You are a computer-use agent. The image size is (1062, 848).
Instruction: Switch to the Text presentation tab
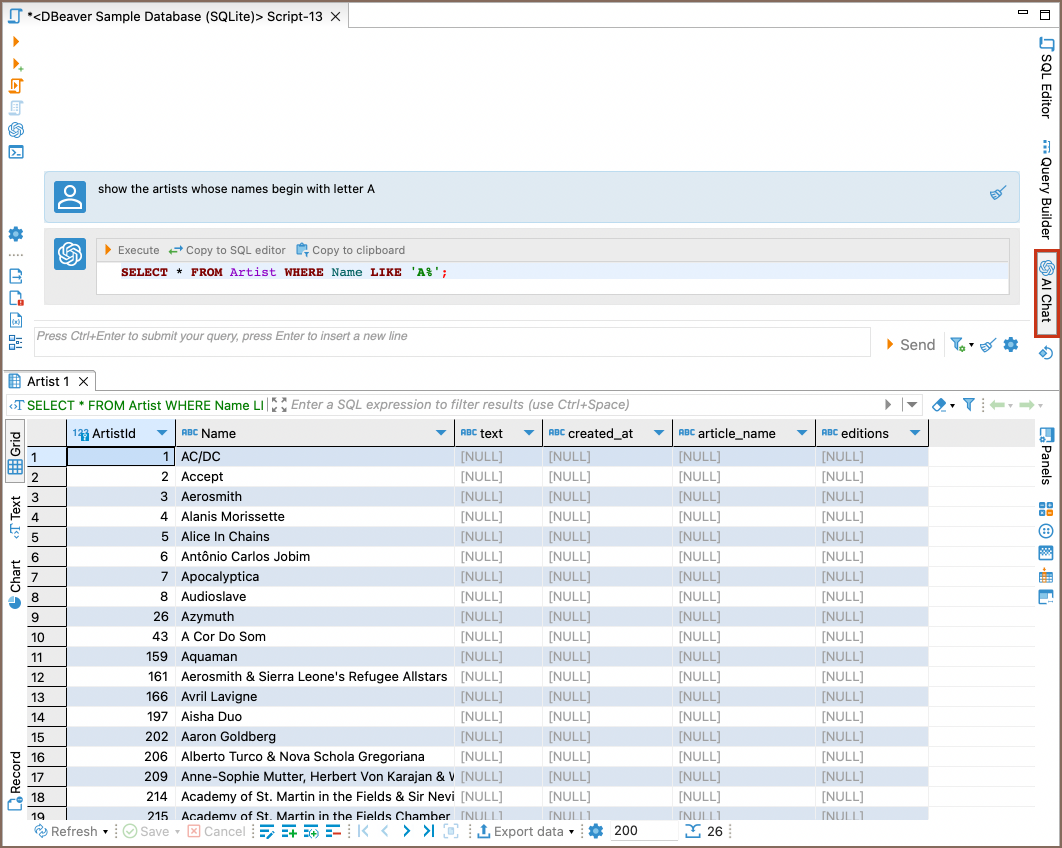tap(14, 511)
